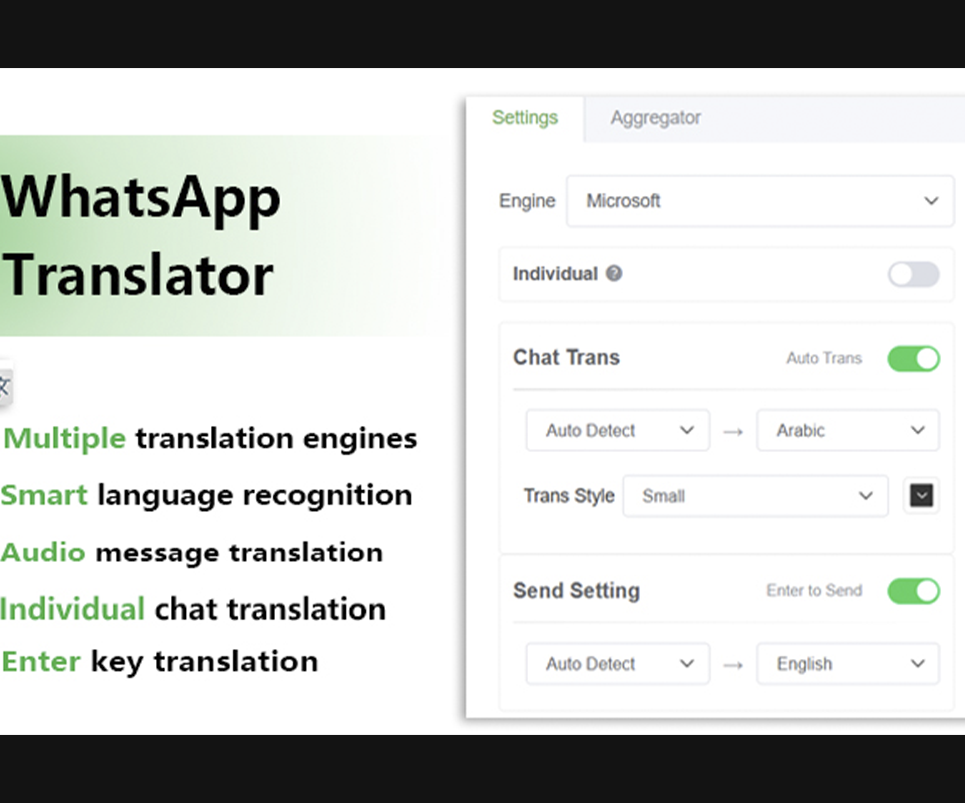Open the Arabic target language dropdown

point(847,430)
